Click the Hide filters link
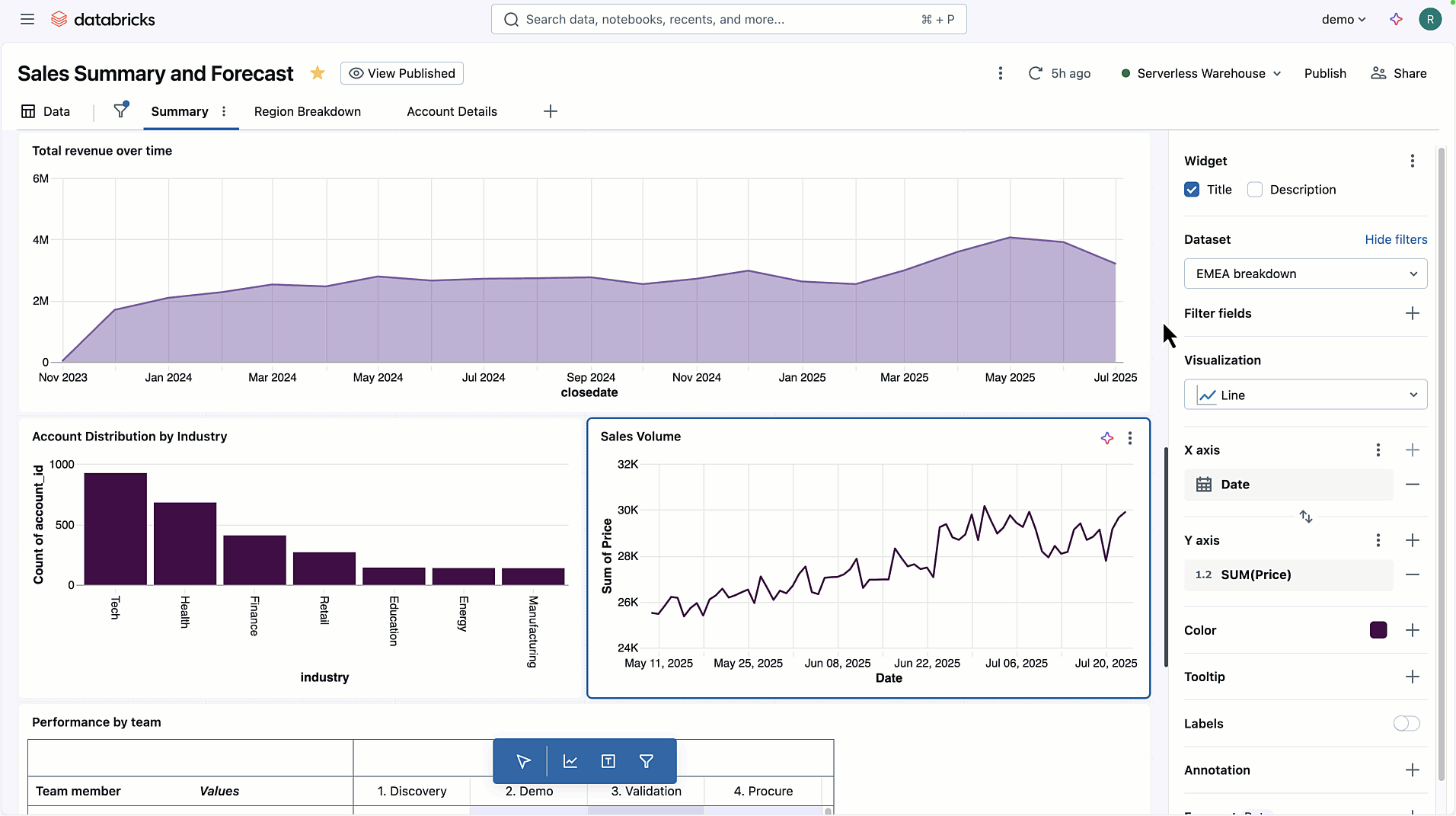1456x816 pixels. (1396, 239)
